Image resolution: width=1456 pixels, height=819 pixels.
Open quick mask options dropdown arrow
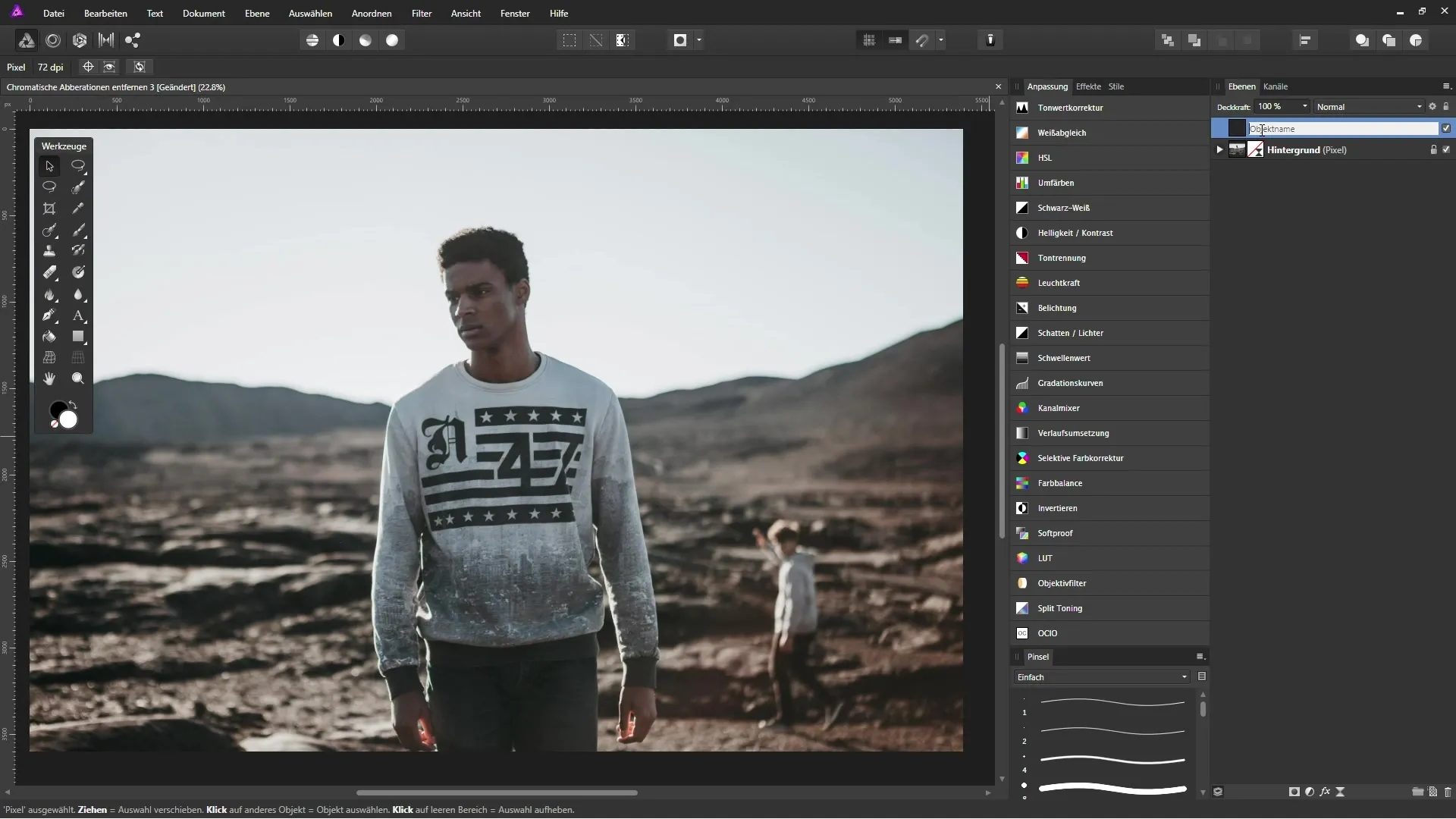(699, 40)
